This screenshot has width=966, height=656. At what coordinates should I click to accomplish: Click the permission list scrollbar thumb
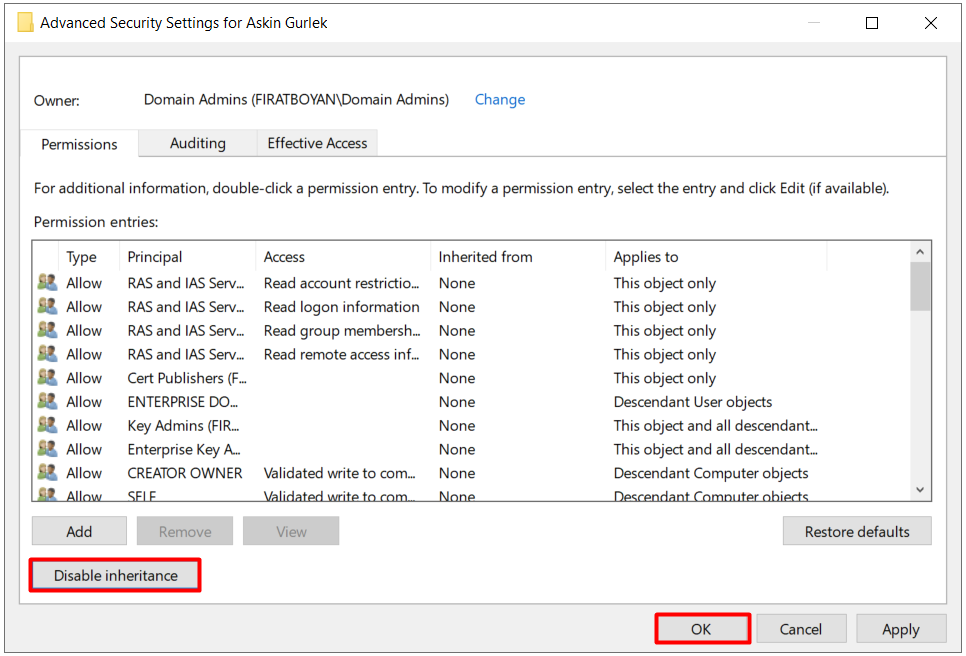tap(920, 286)
